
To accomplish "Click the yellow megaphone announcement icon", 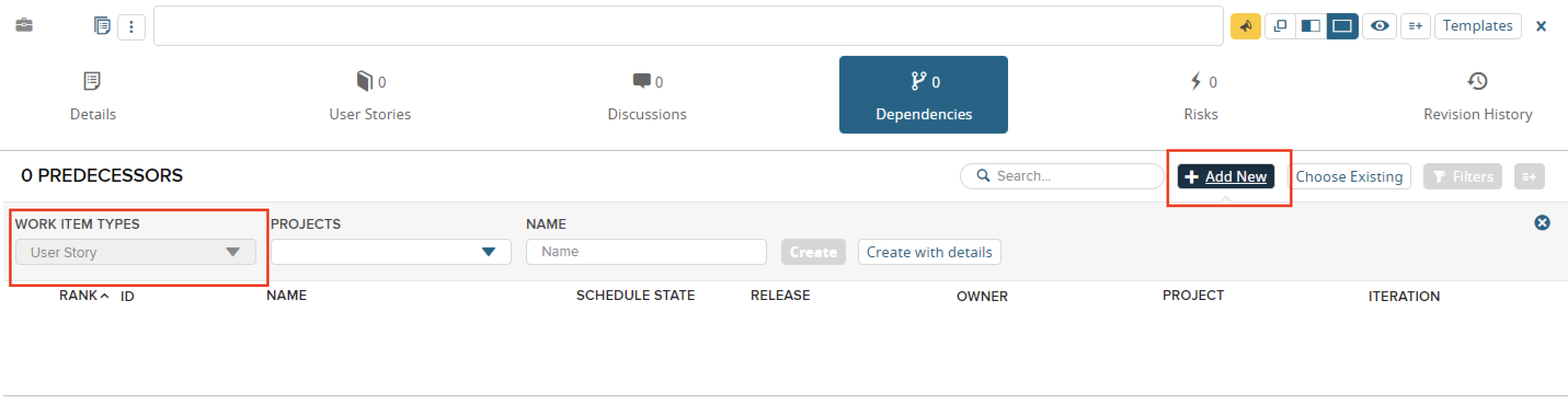I will 1245,26.
